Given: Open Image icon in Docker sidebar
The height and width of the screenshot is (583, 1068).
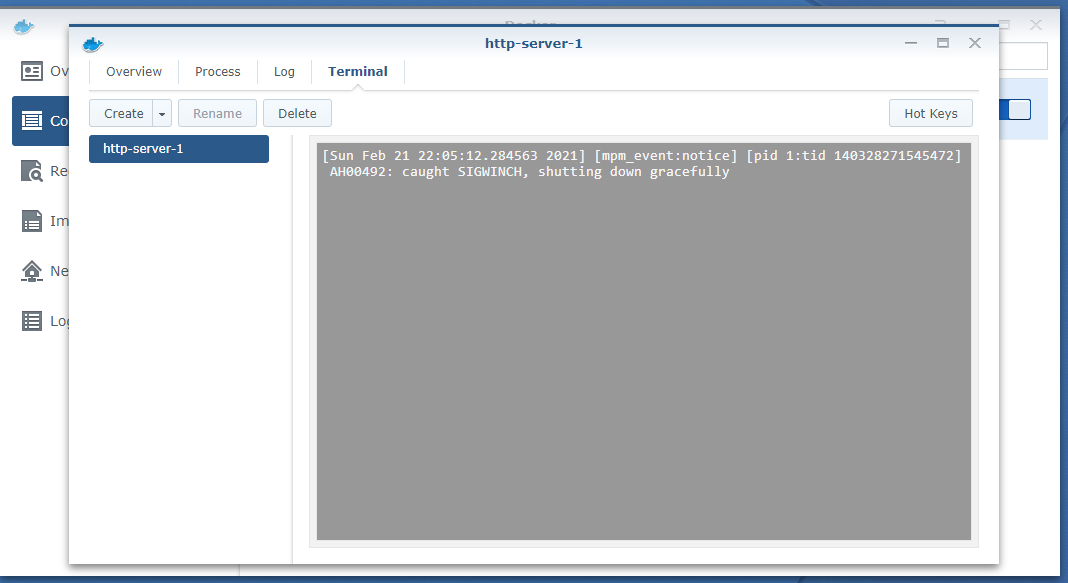Looking at the screenshot, I should tap(31, 221).
